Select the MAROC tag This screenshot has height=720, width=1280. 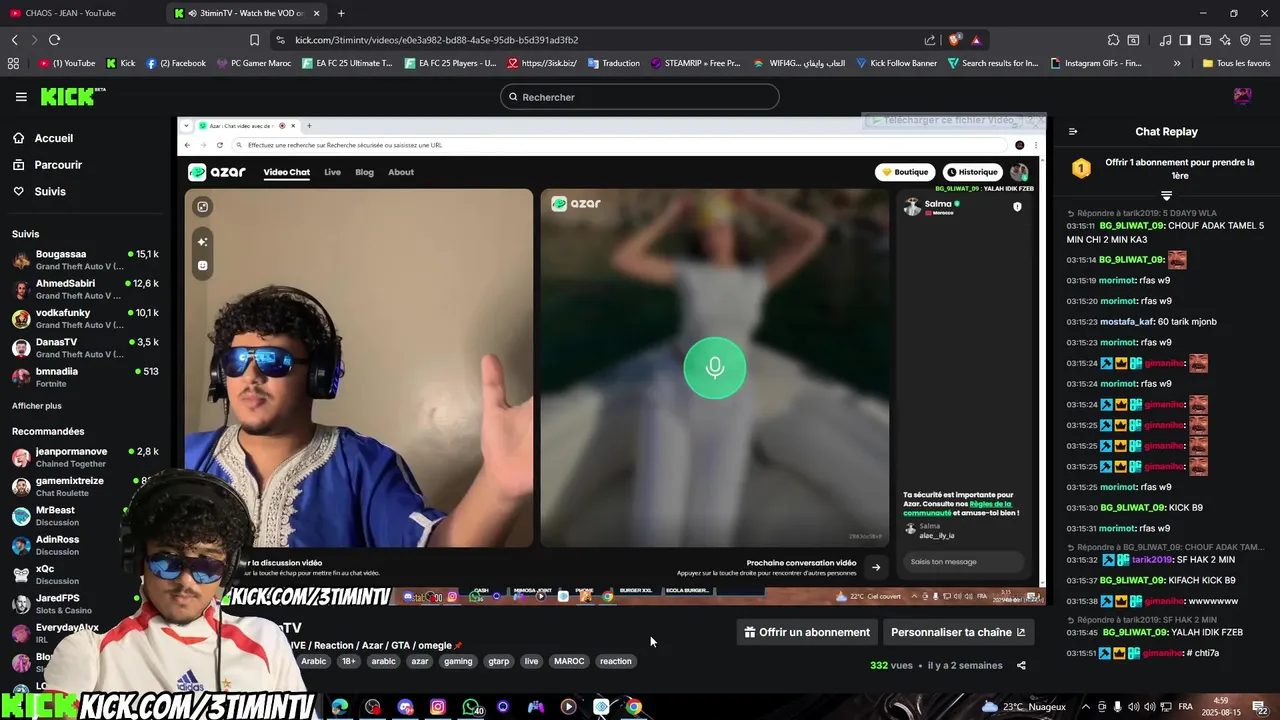tap(569, 661)
